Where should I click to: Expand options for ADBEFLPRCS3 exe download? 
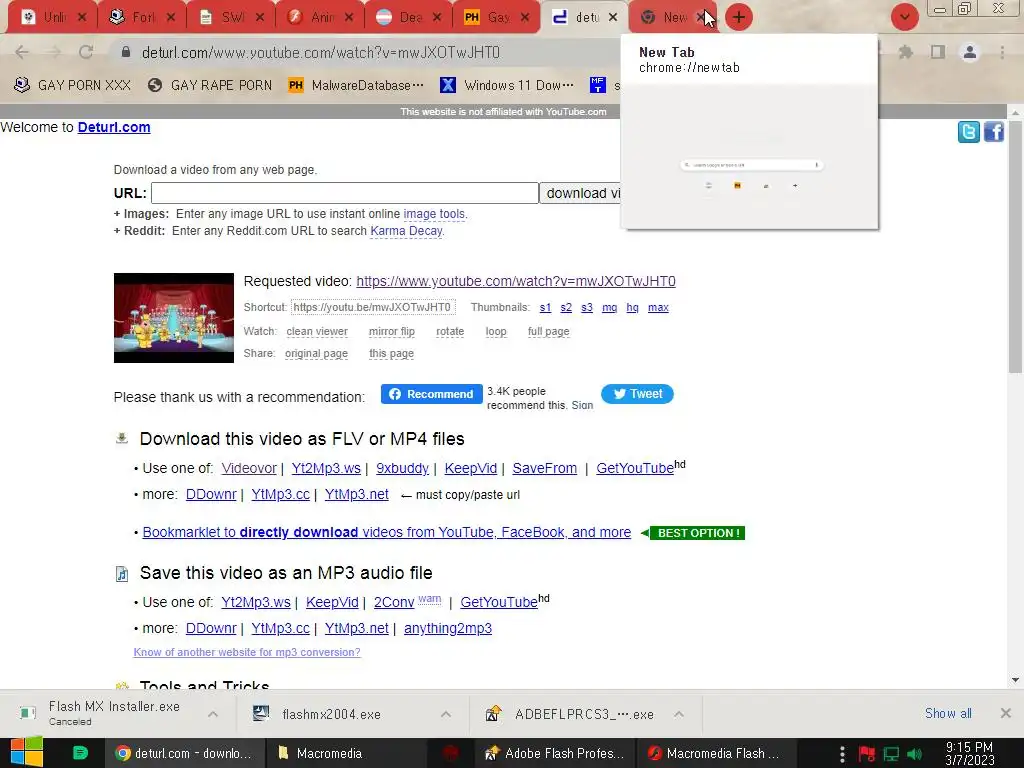679,714
